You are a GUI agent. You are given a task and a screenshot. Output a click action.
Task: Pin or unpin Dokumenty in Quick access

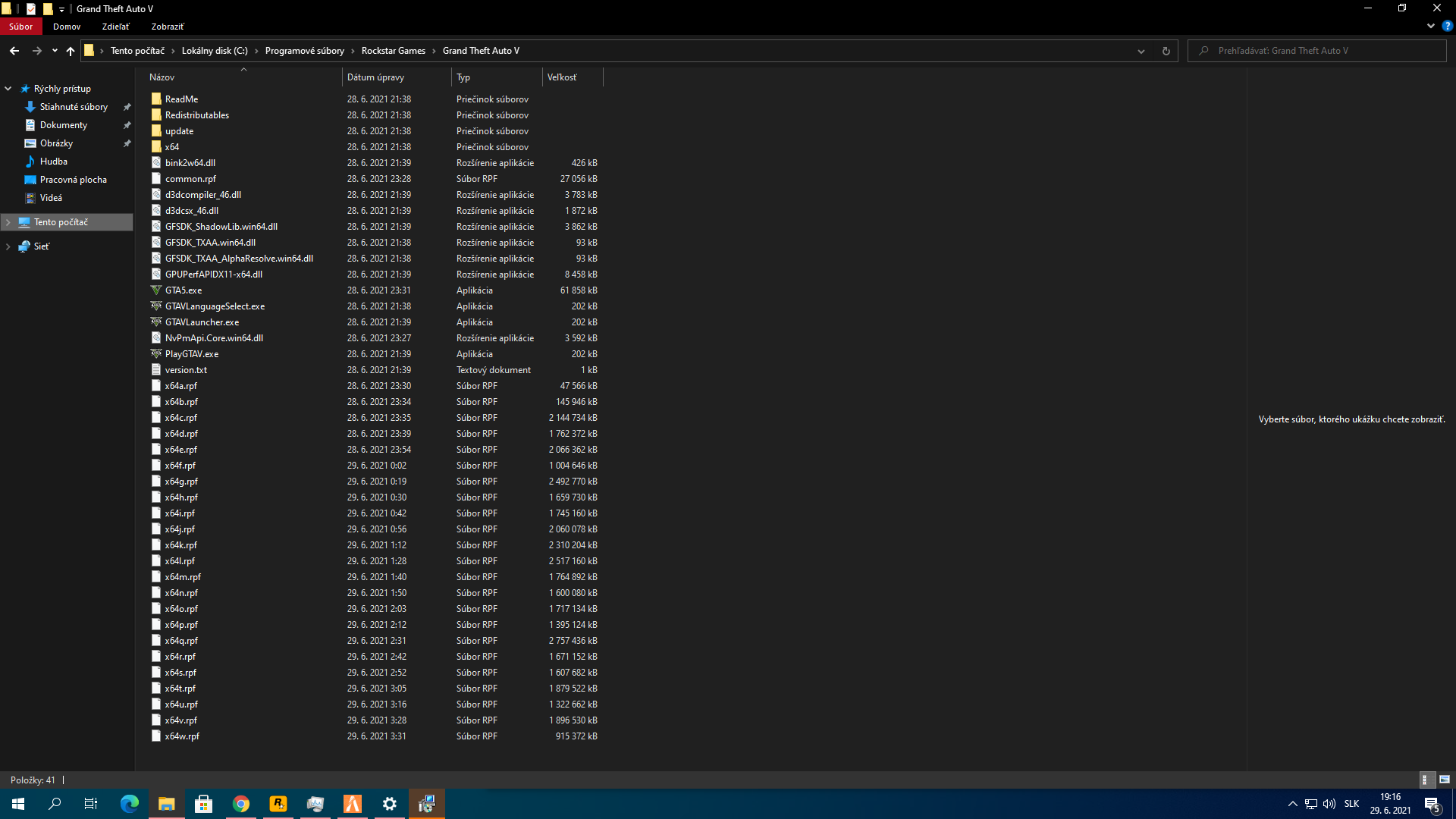click(127, 124)
